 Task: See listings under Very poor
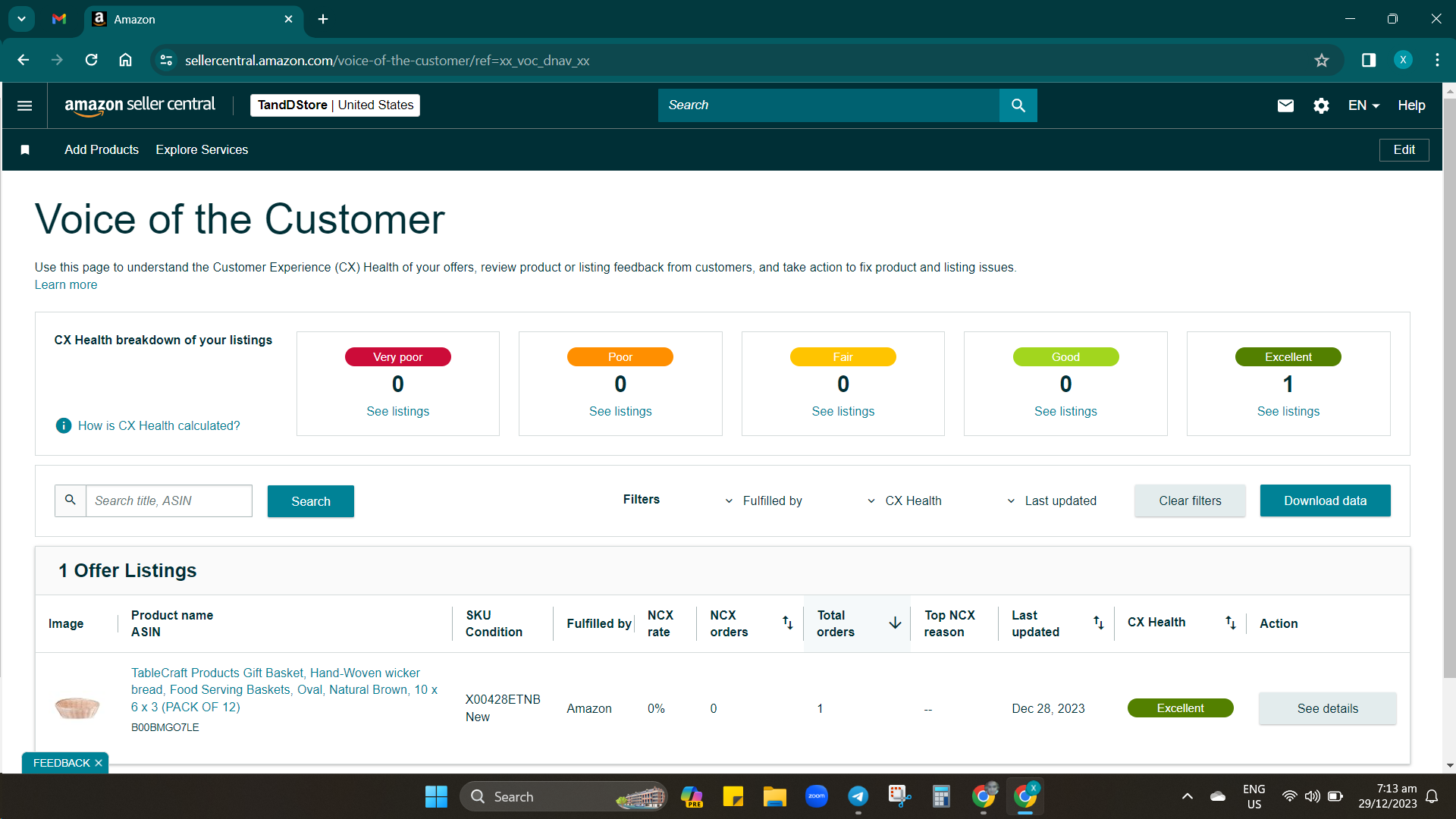(397, 411)
